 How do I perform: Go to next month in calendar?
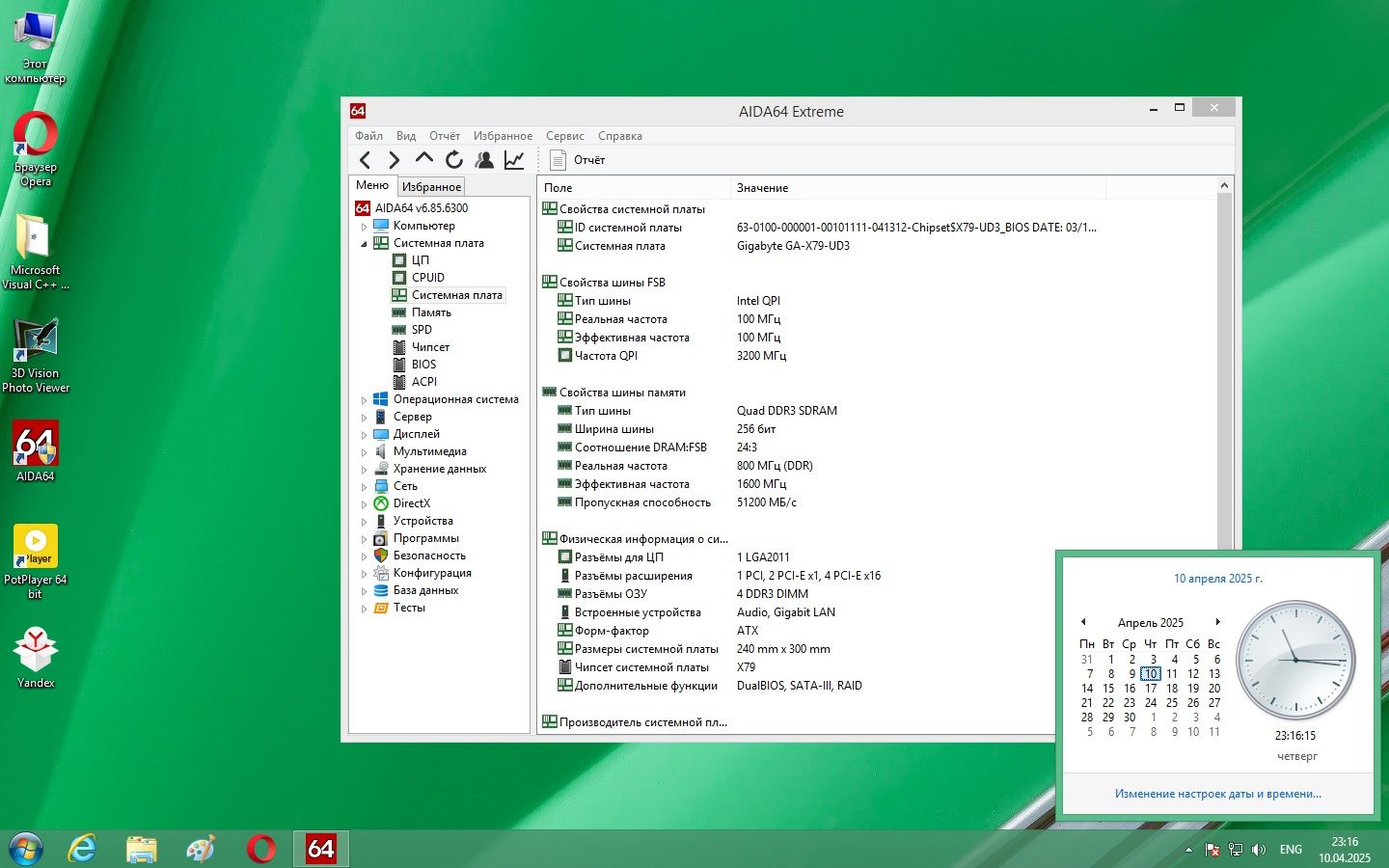tap(1217, 622)
